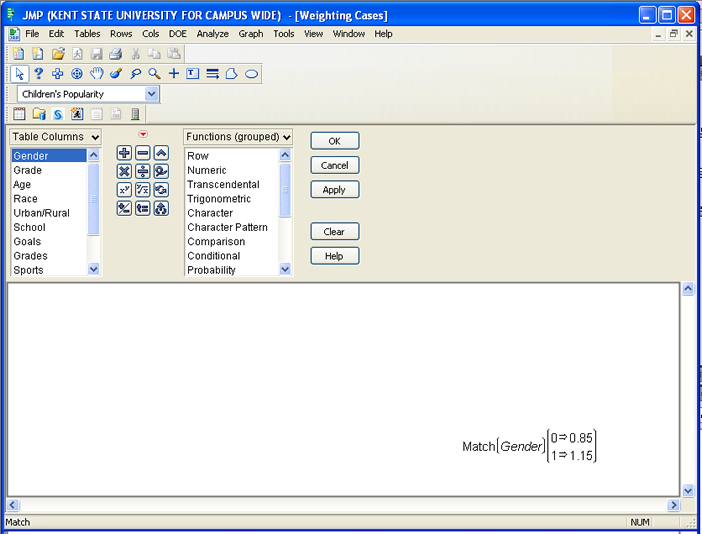The height and width of the screenshot is (534, 702).
Task: Open the Cols menu
Action: (150, 34)
